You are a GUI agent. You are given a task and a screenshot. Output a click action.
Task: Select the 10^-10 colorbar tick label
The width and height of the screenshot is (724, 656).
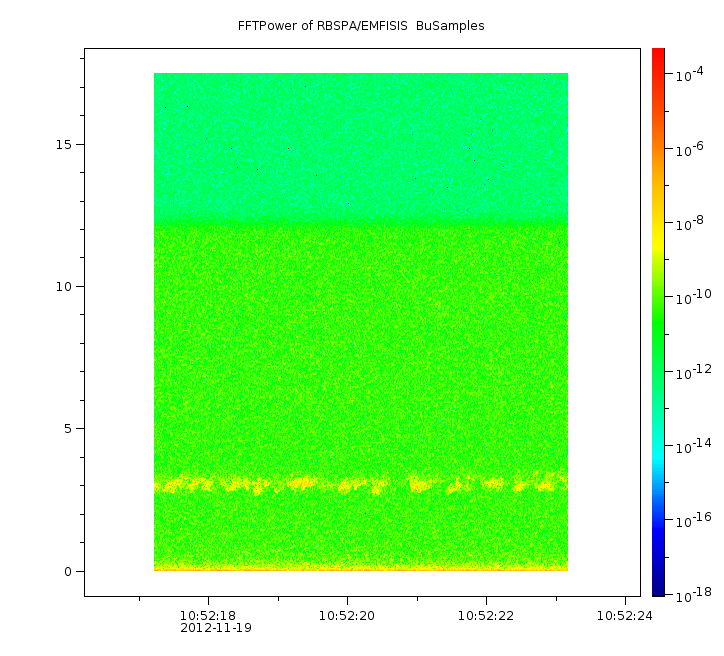691,297
